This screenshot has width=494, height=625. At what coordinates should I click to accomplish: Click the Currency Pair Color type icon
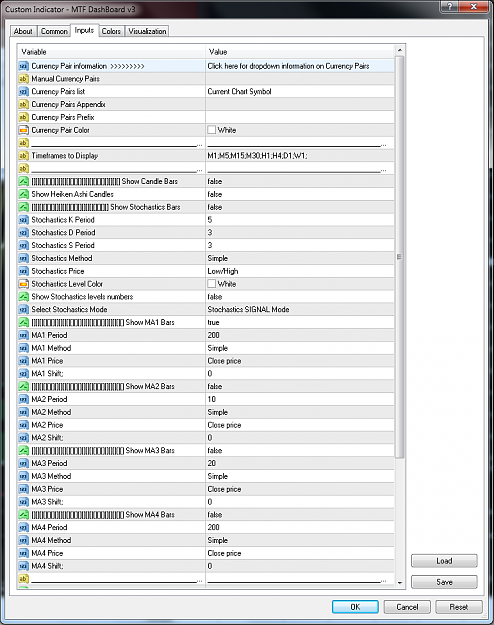[x=24, y=130]
